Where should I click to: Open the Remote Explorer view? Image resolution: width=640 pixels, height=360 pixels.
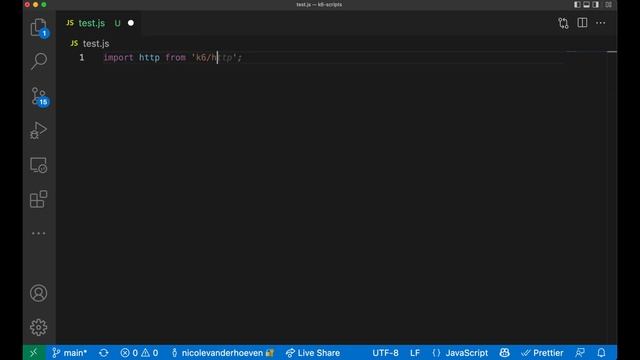(39, 165)
